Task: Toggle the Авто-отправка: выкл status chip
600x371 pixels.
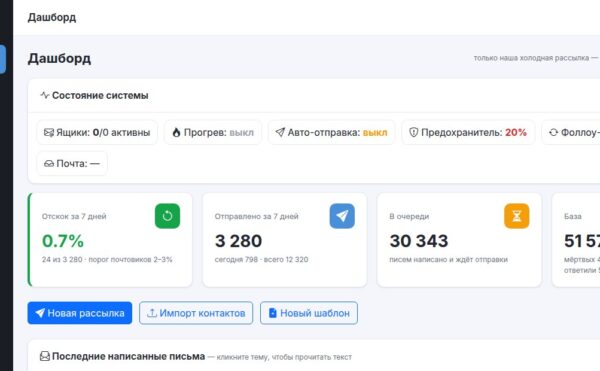Action: [331, 132]
